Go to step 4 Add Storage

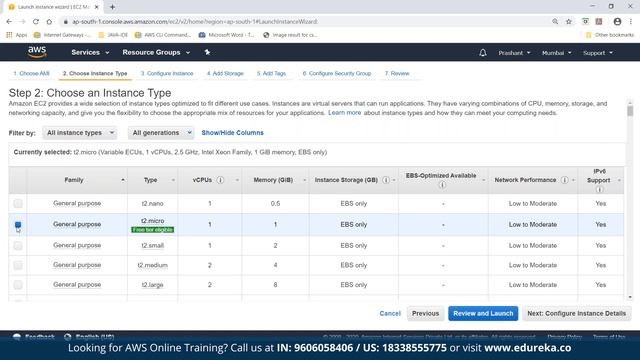click(x=225, y=73)
